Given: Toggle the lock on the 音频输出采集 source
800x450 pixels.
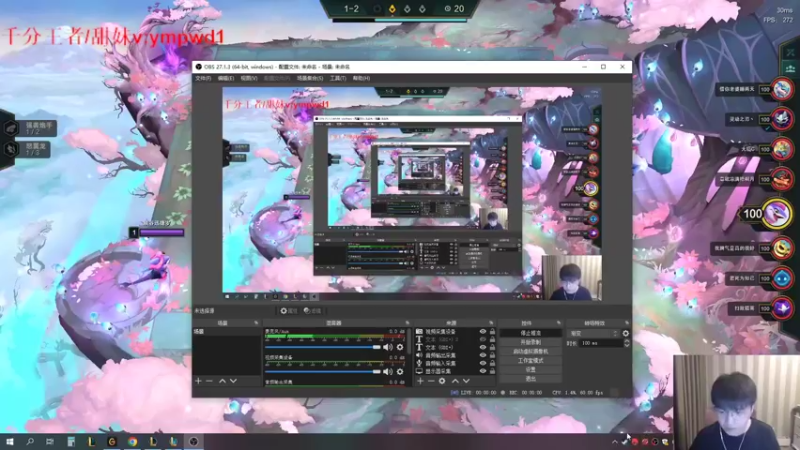Looking at the screenshot, I should 492,356.
